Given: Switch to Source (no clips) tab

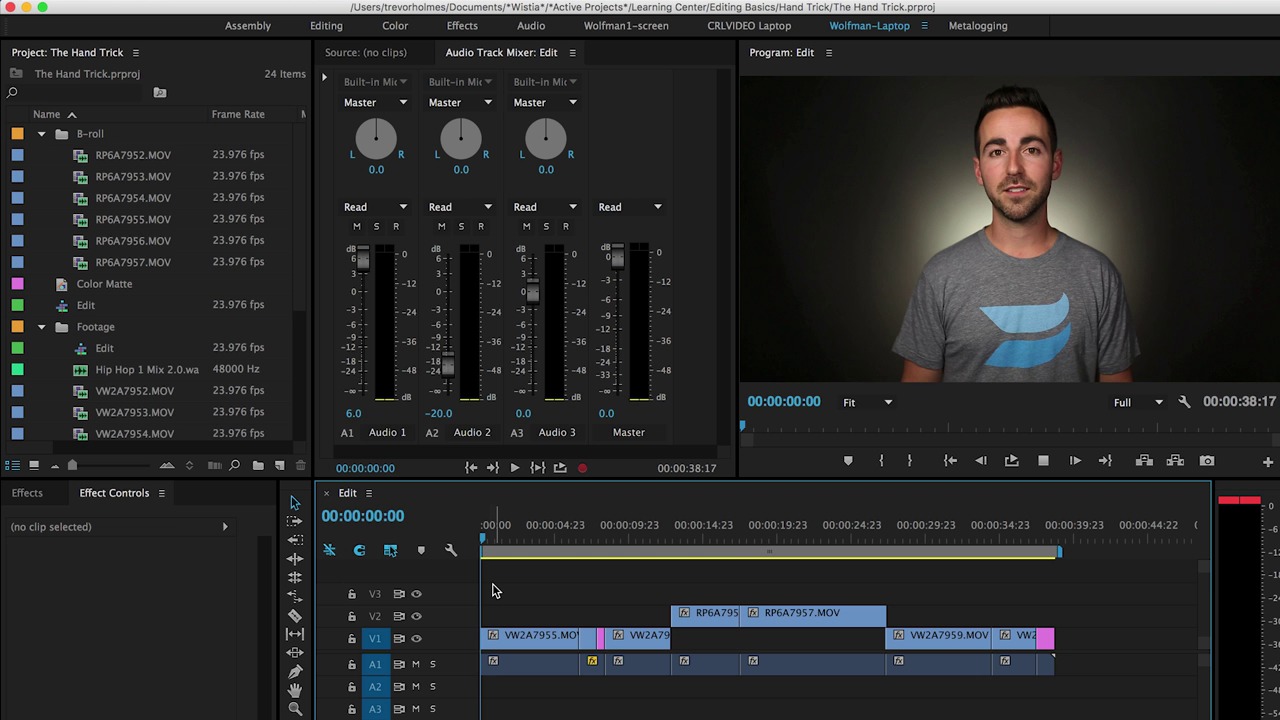Looking at the screenshot, I should point(365,53).
